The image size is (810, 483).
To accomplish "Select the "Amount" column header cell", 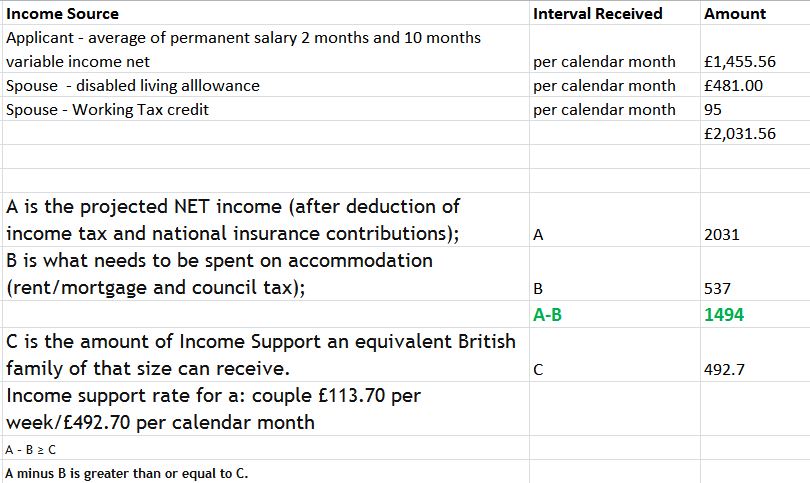I will (x=735, y=14).
